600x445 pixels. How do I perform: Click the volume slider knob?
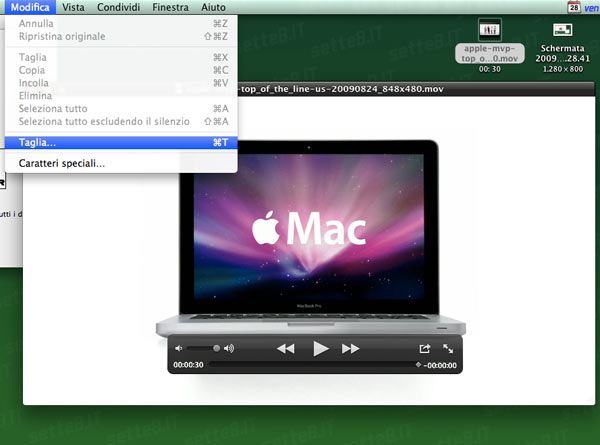(x=217, y=348)
